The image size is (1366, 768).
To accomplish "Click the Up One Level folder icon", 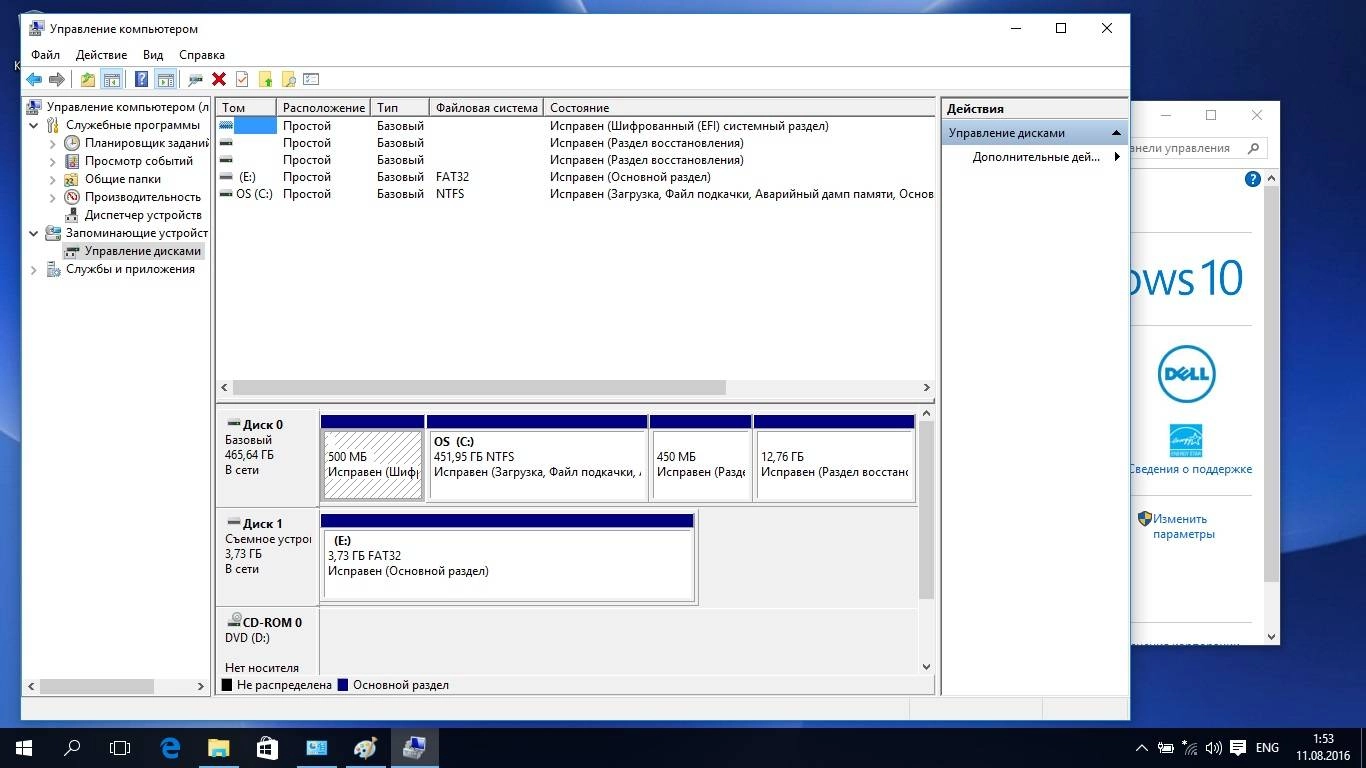I will coord(88,79).
